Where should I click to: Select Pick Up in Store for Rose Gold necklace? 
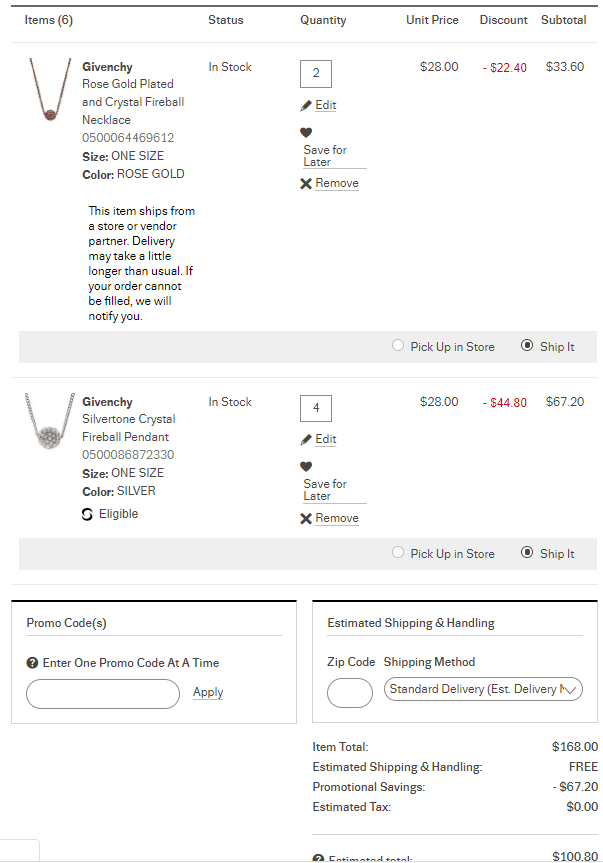(399, 346)
